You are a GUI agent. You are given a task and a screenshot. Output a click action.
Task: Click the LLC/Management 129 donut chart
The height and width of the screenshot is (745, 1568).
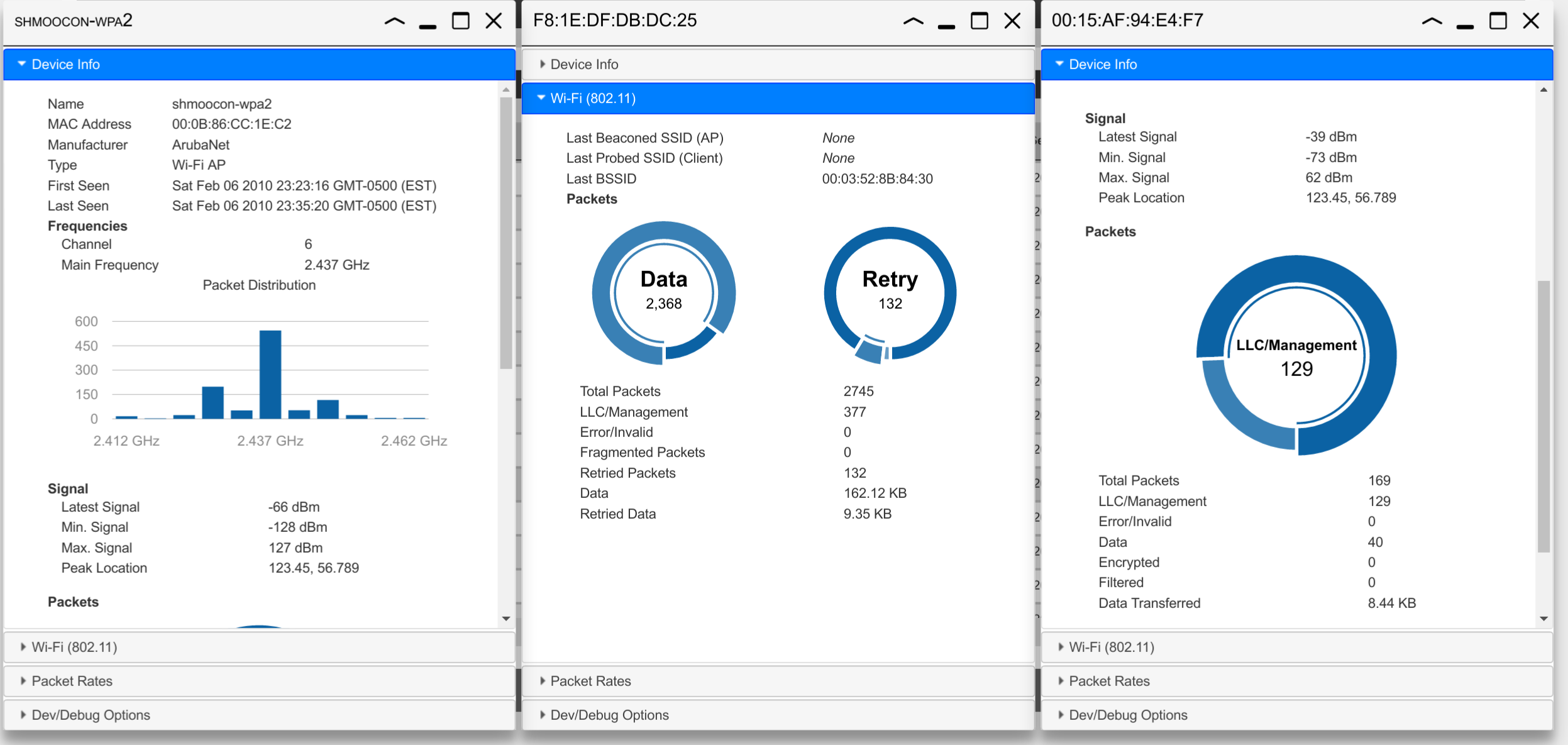point(1296,355)
